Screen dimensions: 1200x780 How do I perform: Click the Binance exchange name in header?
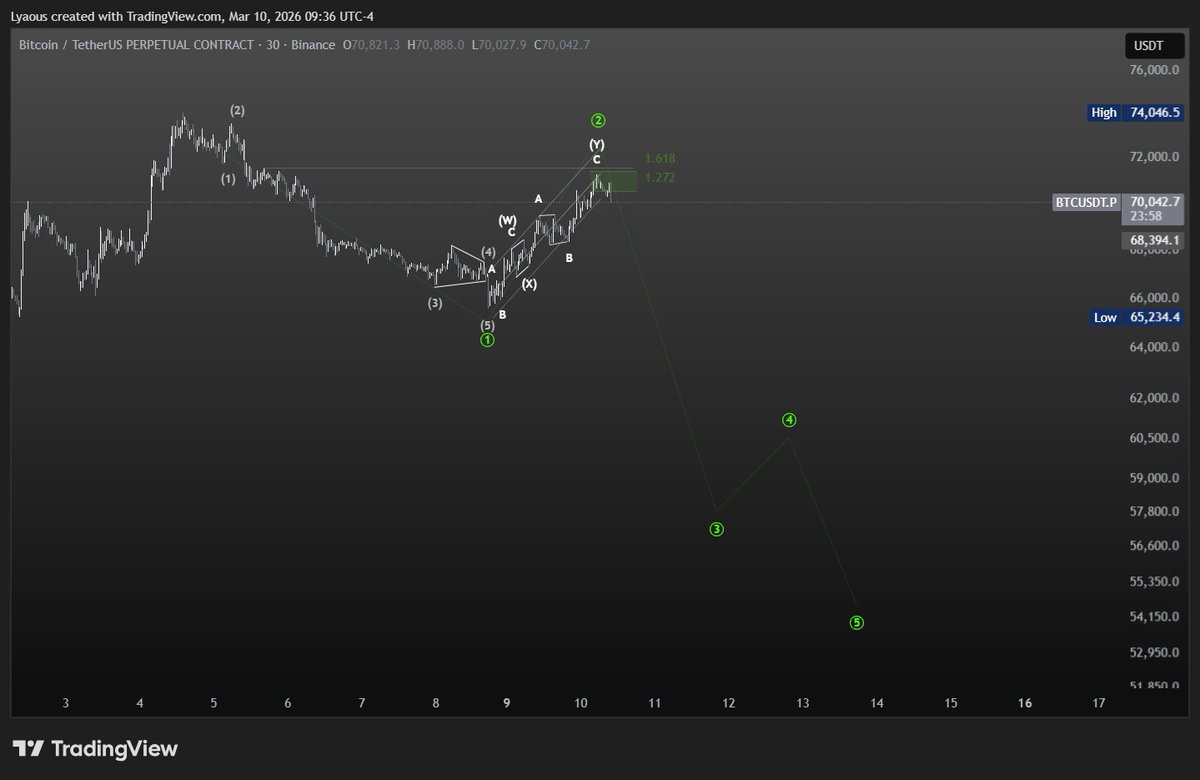click(x=315, y=45)
